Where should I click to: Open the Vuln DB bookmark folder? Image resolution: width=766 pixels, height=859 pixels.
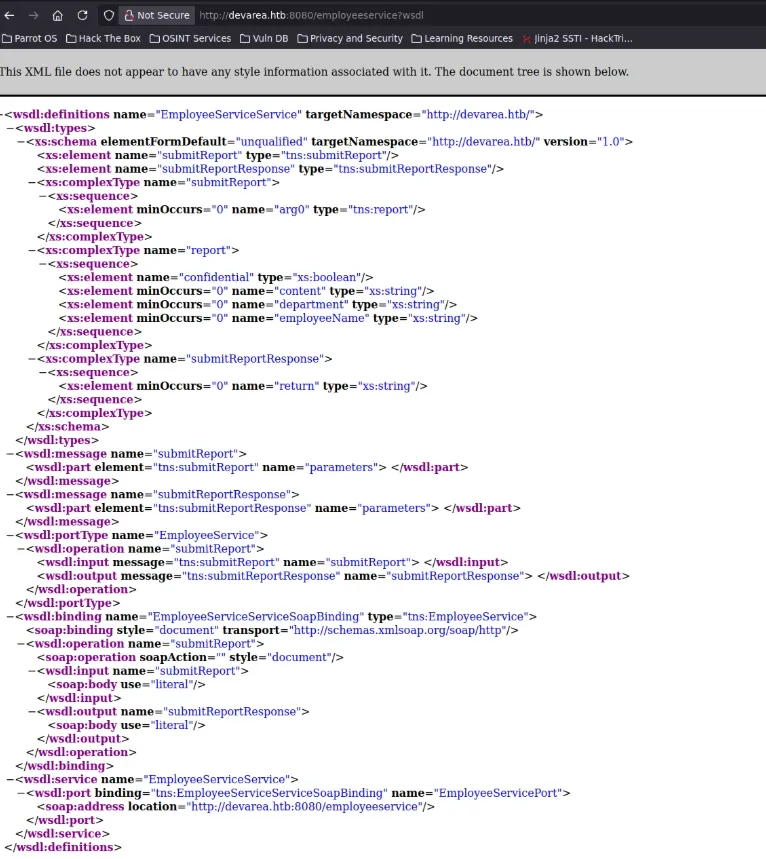click(265, 39)
